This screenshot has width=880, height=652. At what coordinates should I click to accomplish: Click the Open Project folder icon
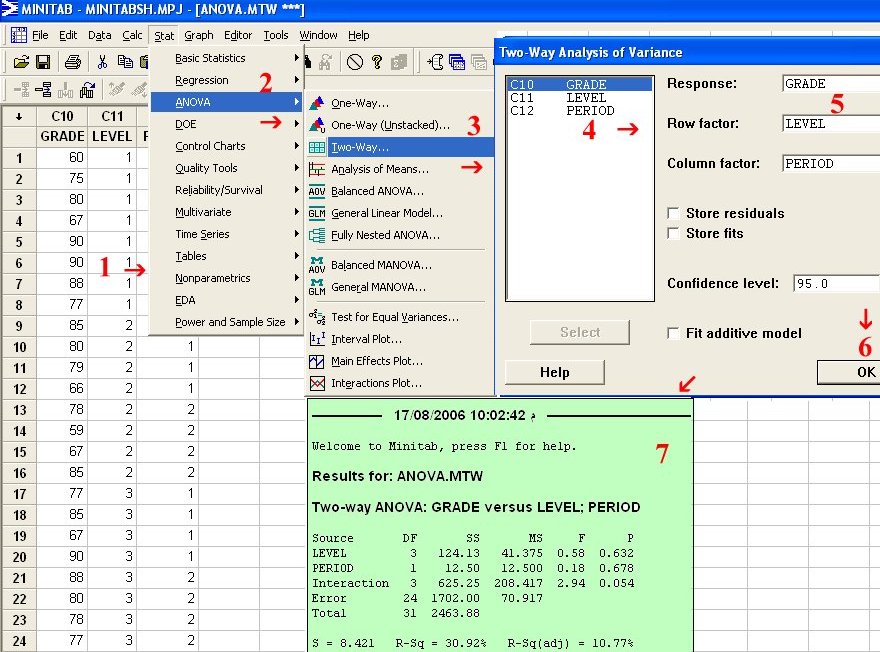coord(21,62)
